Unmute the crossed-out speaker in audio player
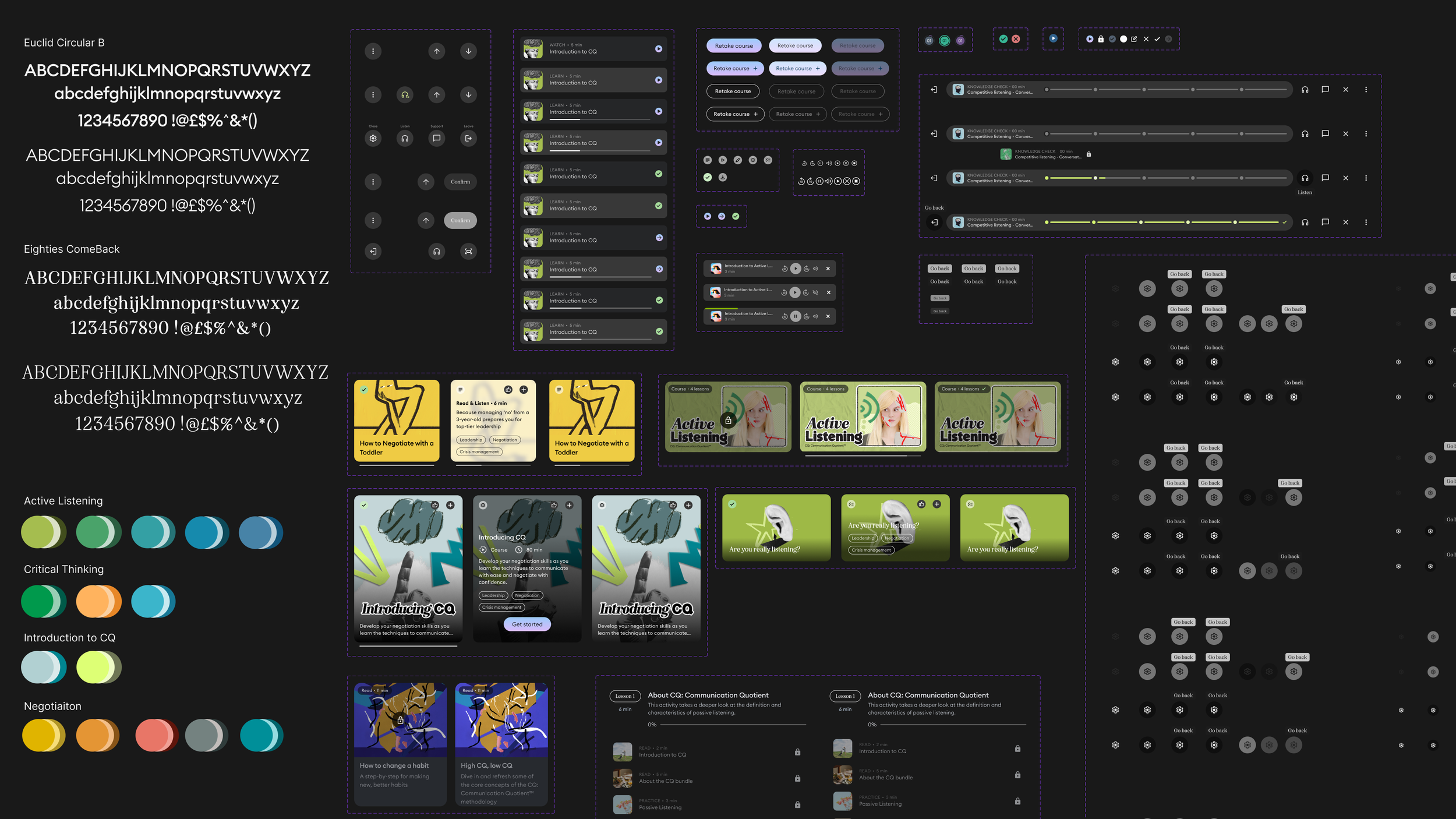1456x819 pixels. (815, 292)
